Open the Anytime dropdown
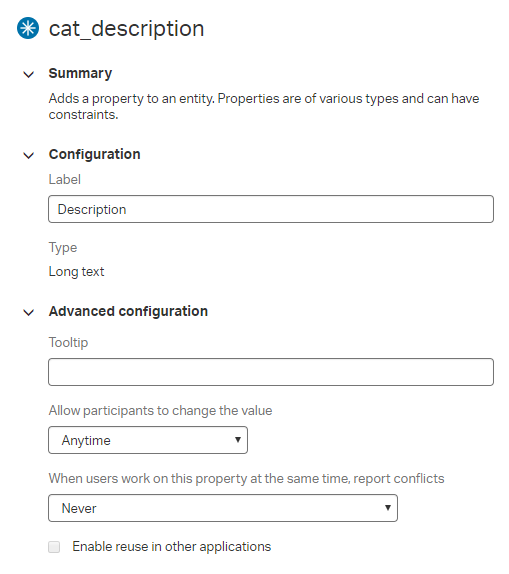The image size is (509, 574). tap(148, 440)
